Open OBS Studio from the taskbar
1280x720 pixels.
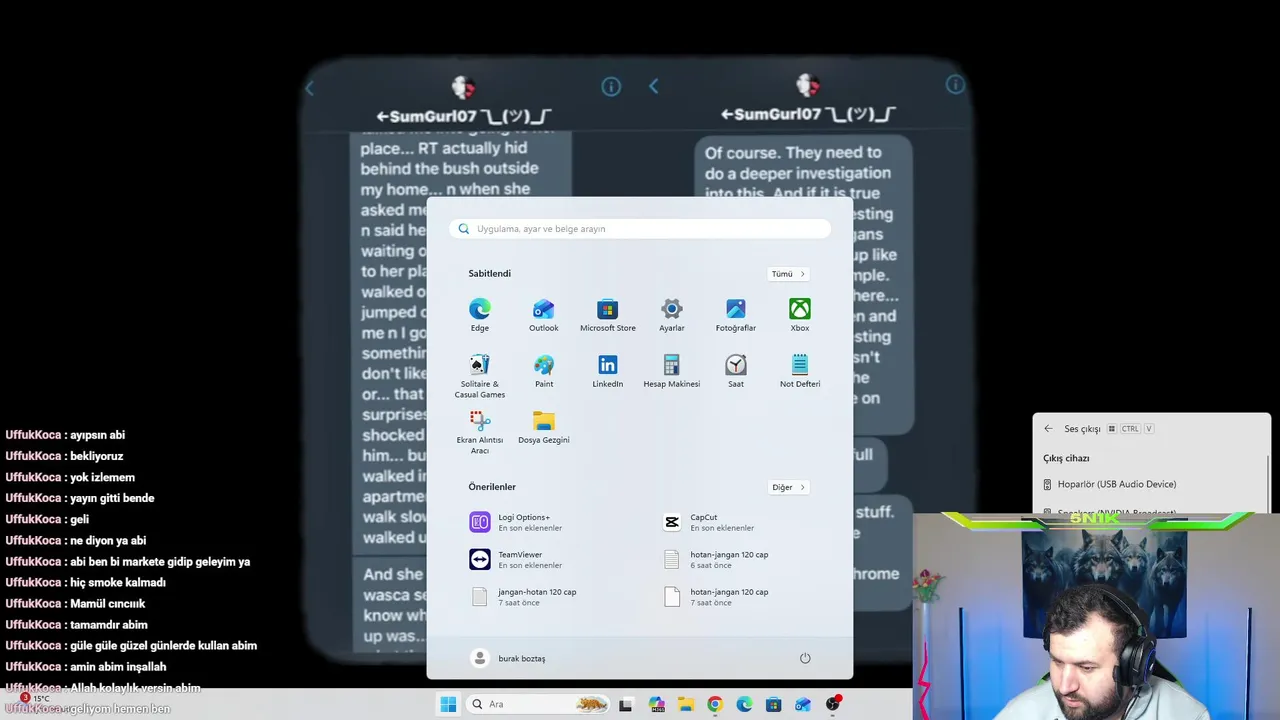coord(833,704)
